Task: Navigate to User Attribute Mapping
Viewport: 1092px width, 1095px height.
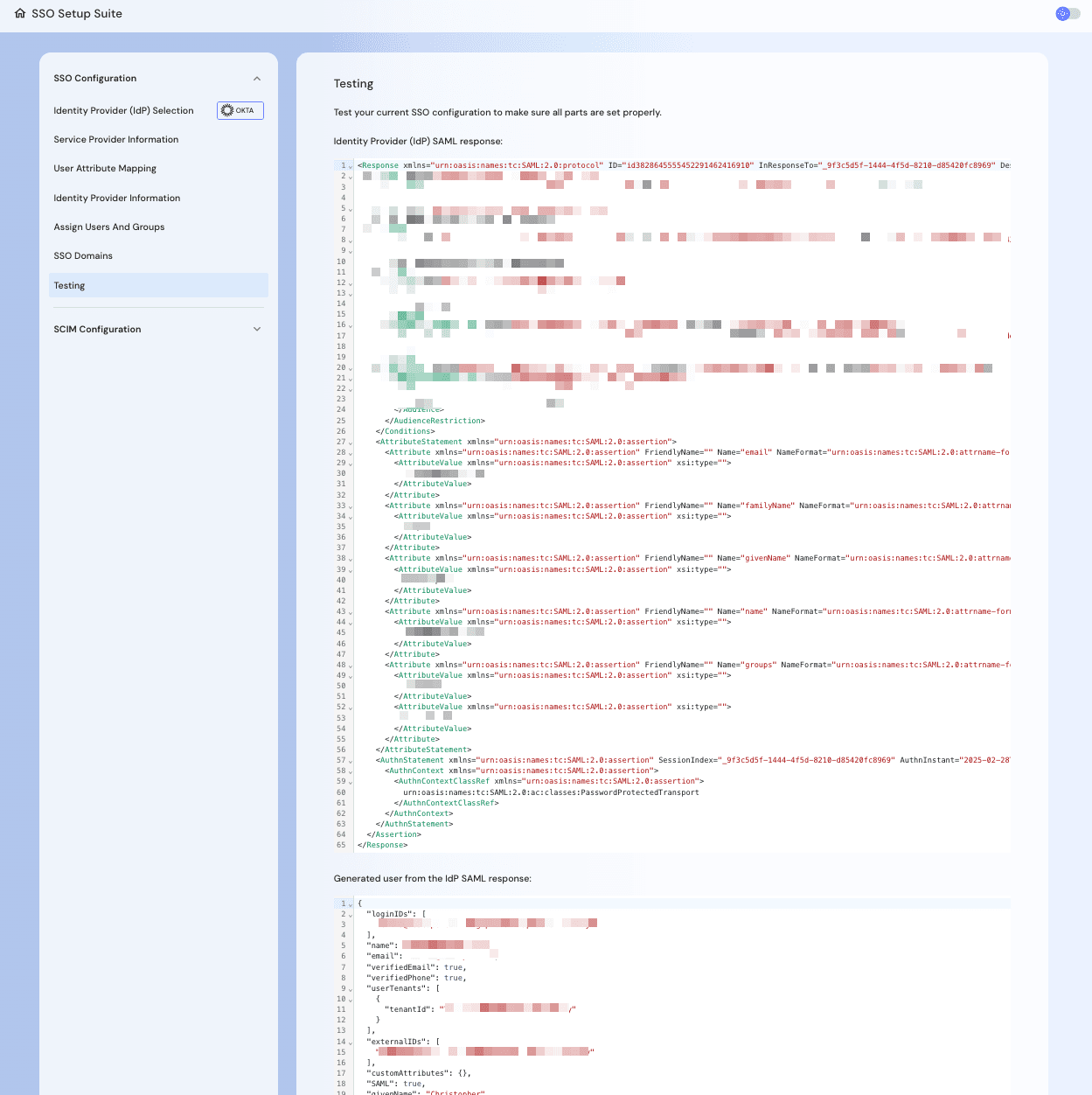Action: pos(105,168)
